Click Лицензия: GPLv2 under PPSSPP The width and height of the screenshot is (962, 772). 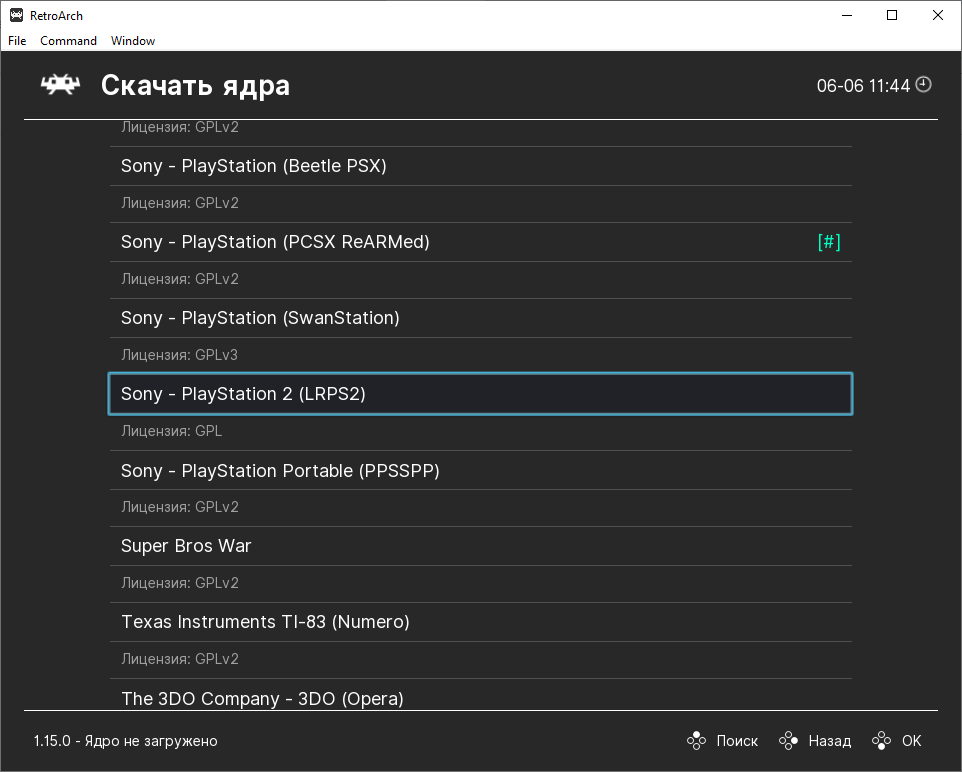180,507
